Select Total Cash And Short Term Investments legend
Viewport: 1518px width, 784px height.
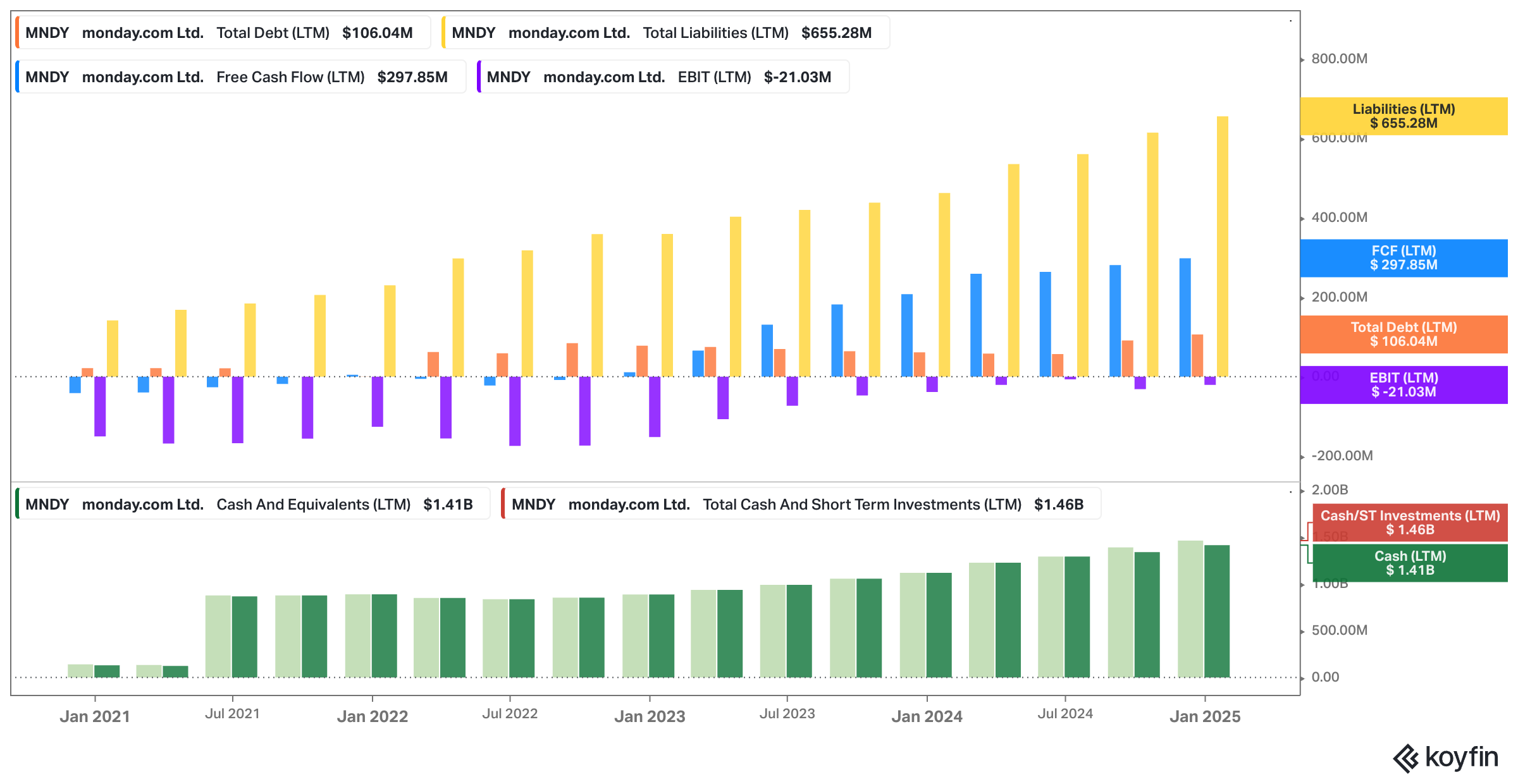click(x=801, y=505)
